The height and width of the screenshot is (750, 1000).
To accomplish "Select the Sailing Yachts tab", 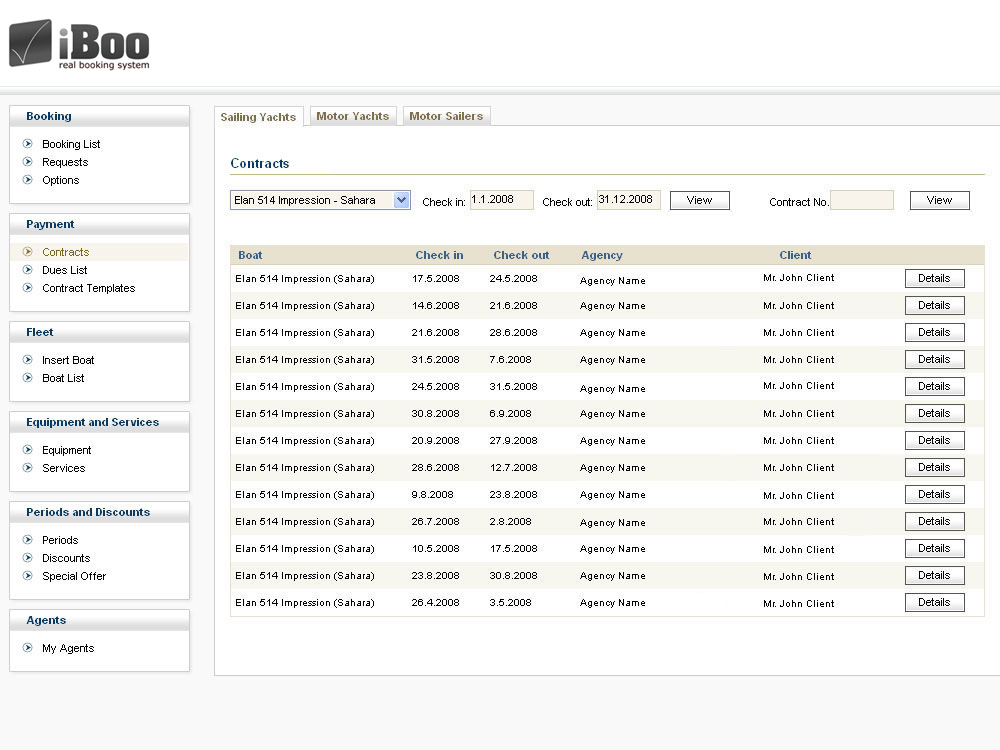I will 258,117.
